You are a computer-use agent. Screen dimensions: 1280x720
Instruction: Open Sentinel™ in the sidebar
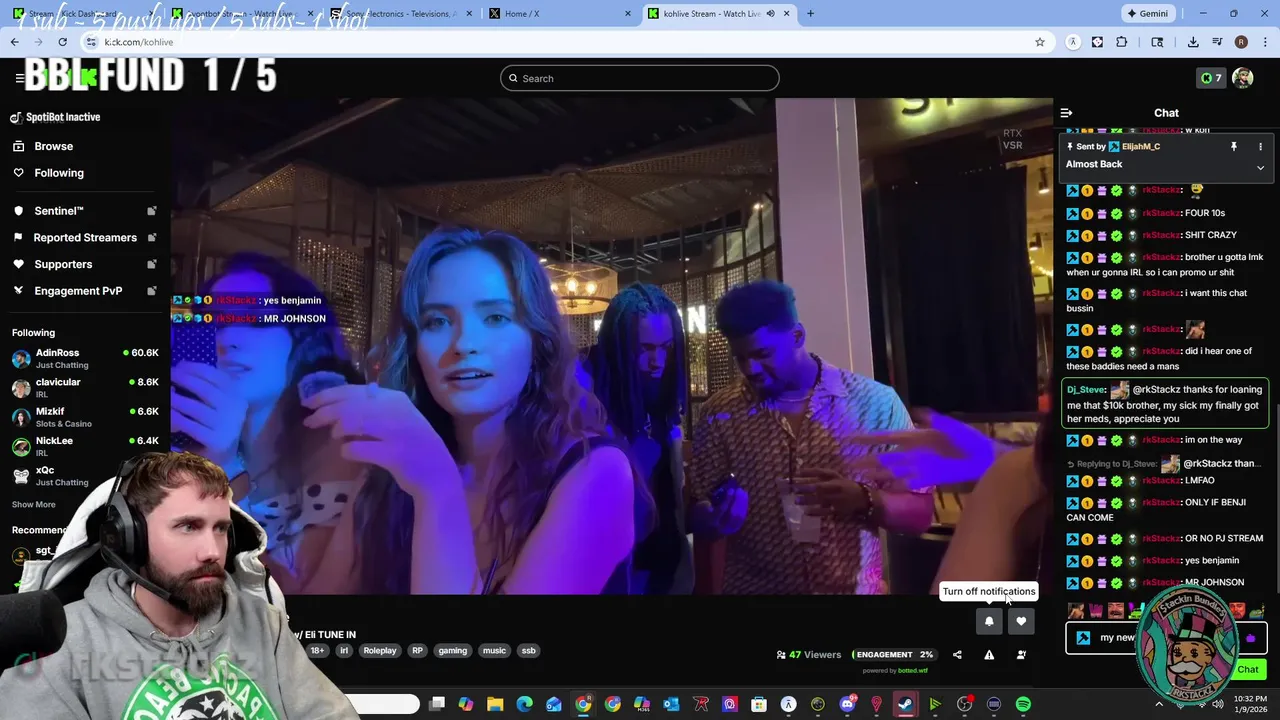point(59,211)
